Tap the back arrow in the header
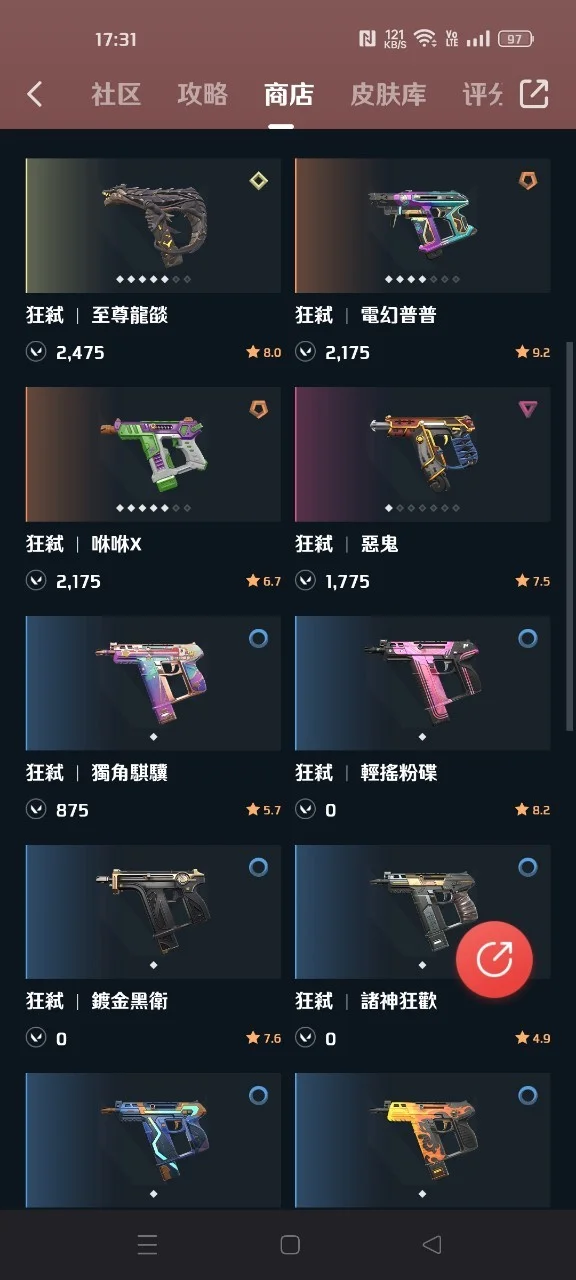 click(35, 94)
